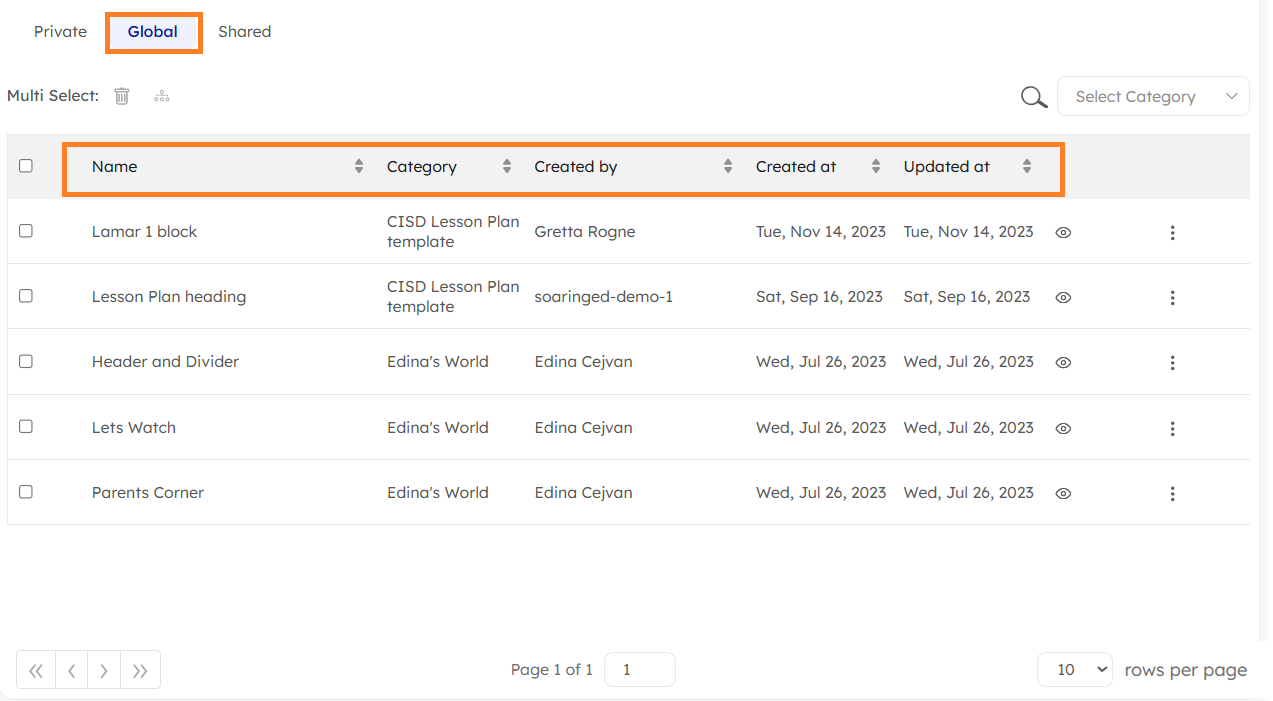This screenshot has width=1273, height=701.
Task: Switch to the Shared tab
Action: point(244,32)
